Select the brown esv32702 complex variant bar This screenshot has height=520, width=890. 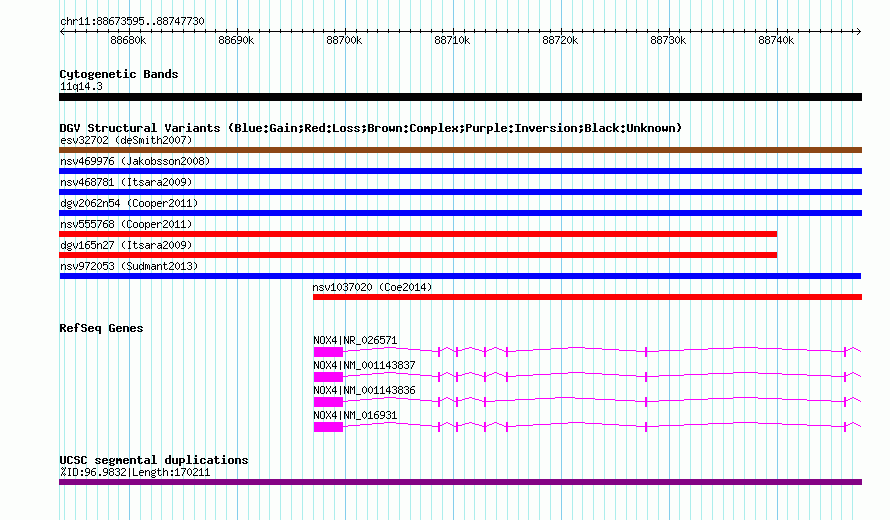pyautogui.click(x=460, y=150)
